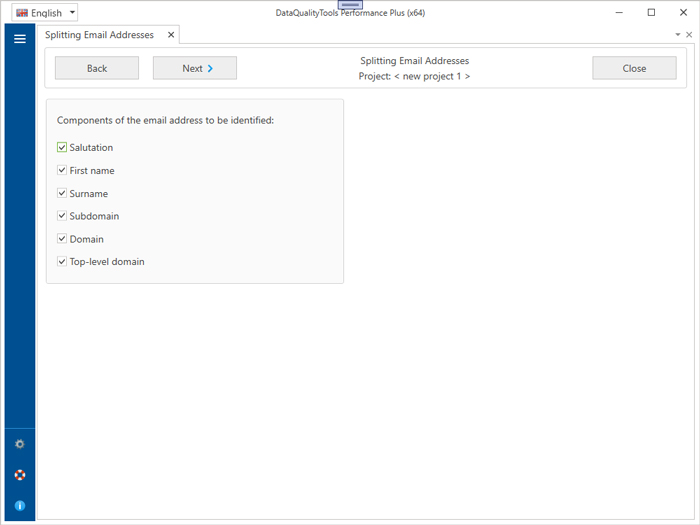The height and width of the screenshot is (525, 700).
Task: Uncheck the Top-level domain checkbox
Action: (62, 261)
